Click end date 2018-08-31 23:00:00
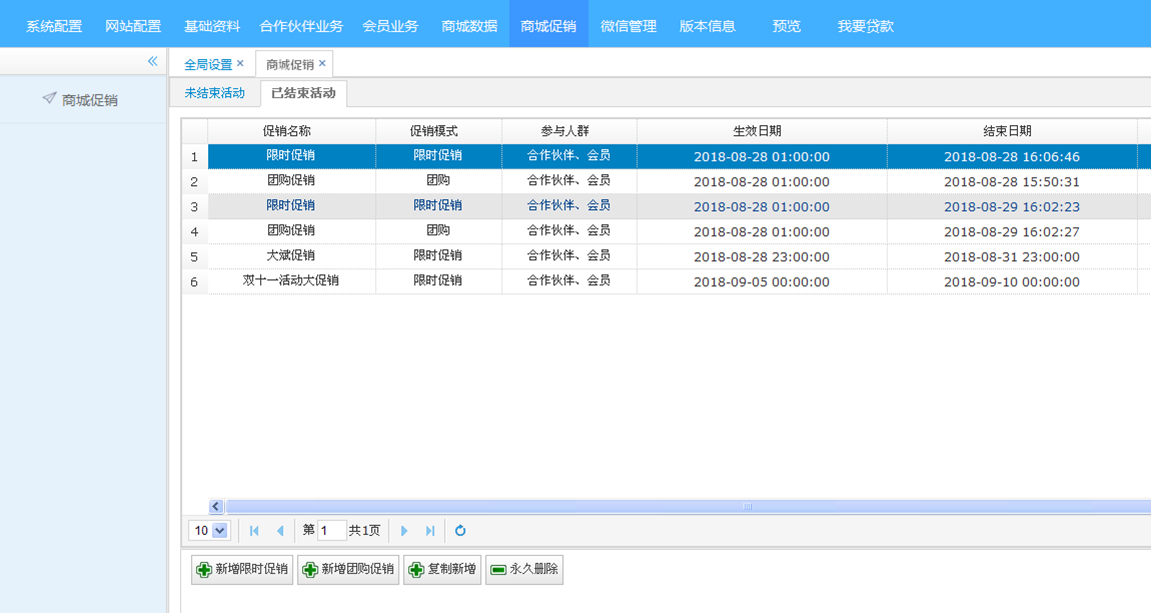1151x613 pixels. [x=1012, y=257]
